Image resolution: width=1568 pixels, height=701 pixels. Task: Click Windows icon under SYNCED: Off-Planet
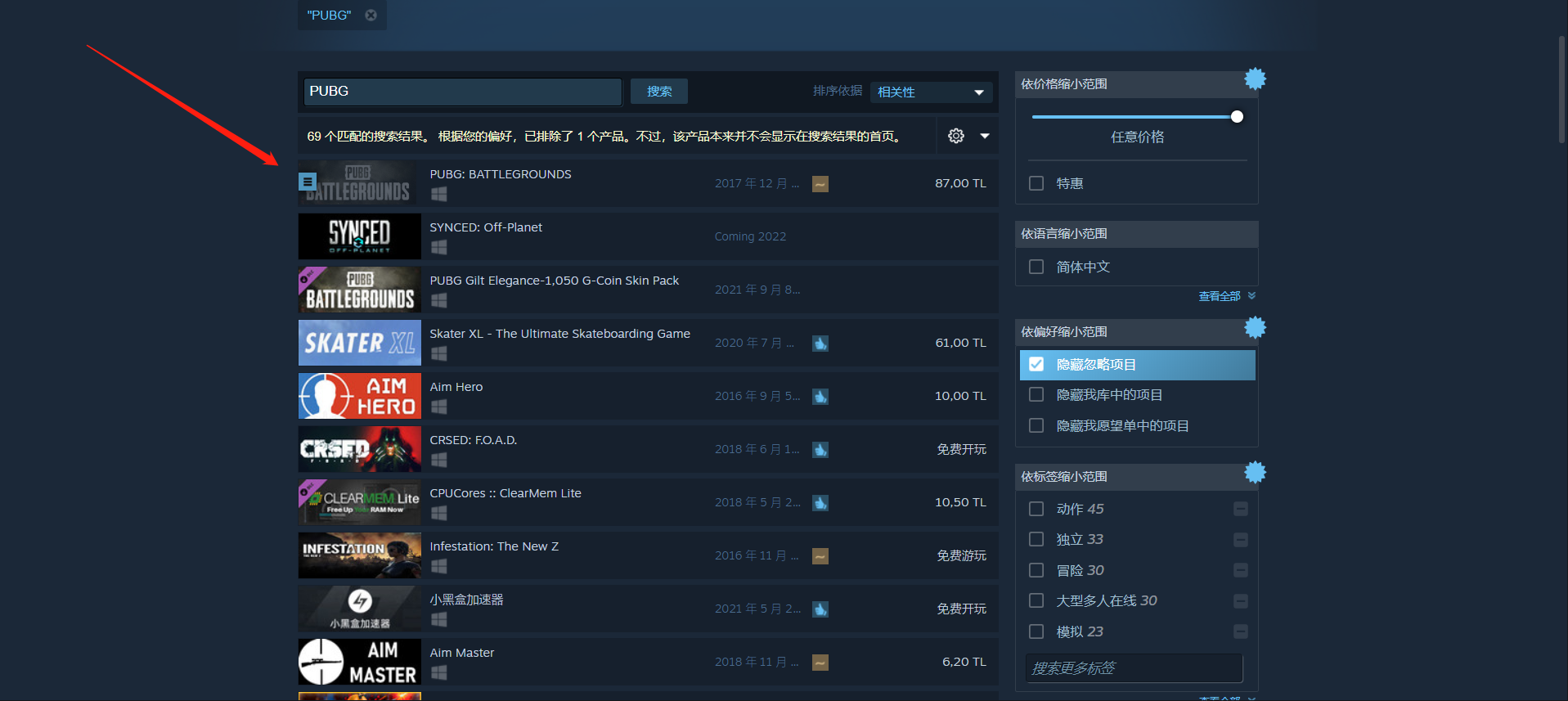[x=439, y=247]
